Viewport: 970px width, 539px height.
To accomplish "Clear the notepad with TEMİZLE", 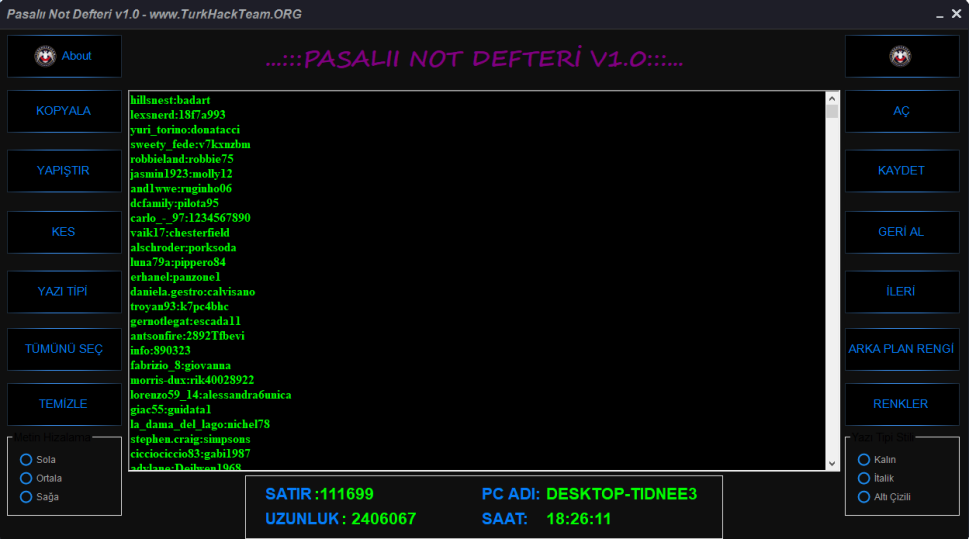I will tap(64, 404).
